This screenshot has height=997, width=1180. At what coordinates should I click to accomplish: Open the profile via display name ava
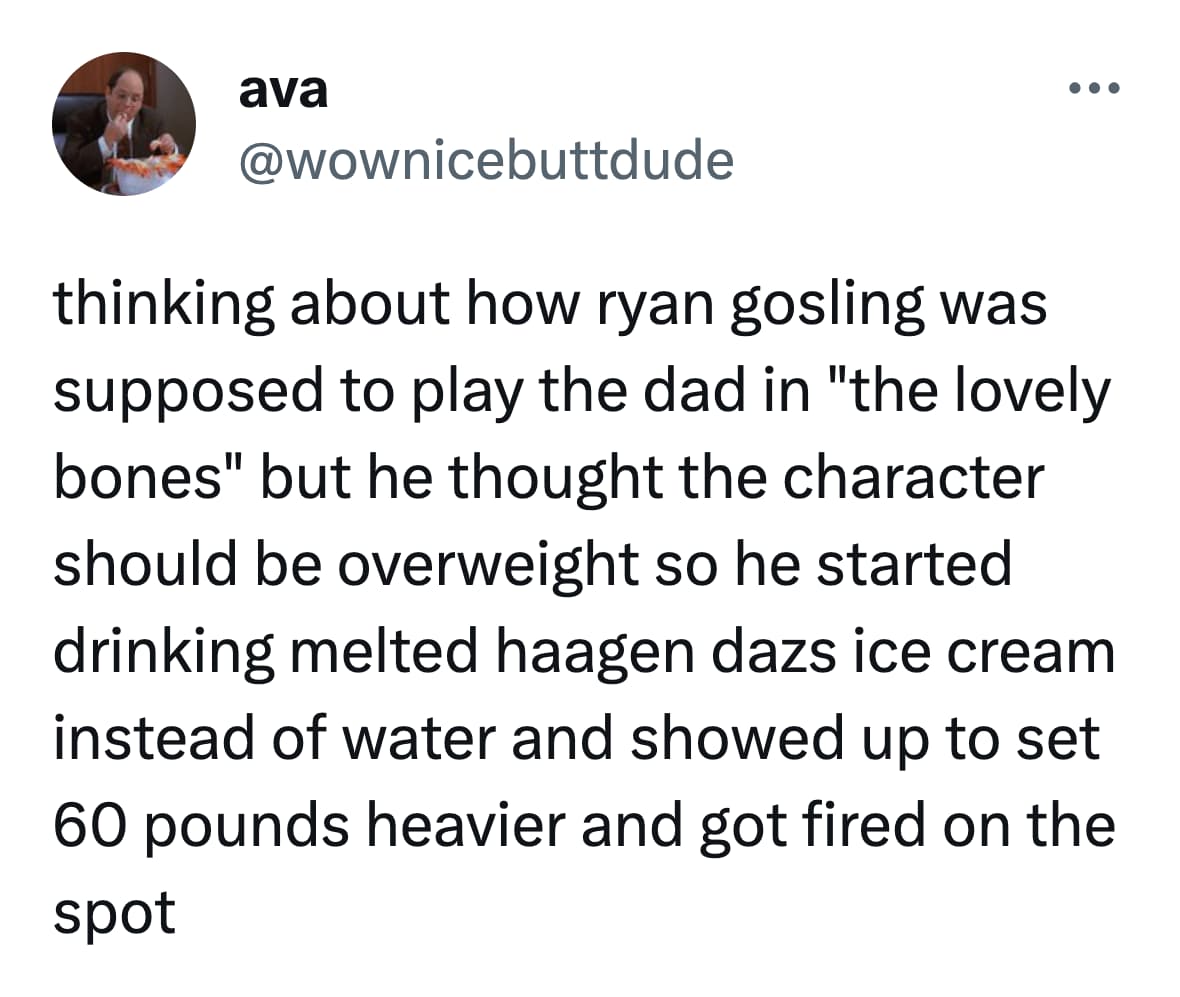click(283, 92)
